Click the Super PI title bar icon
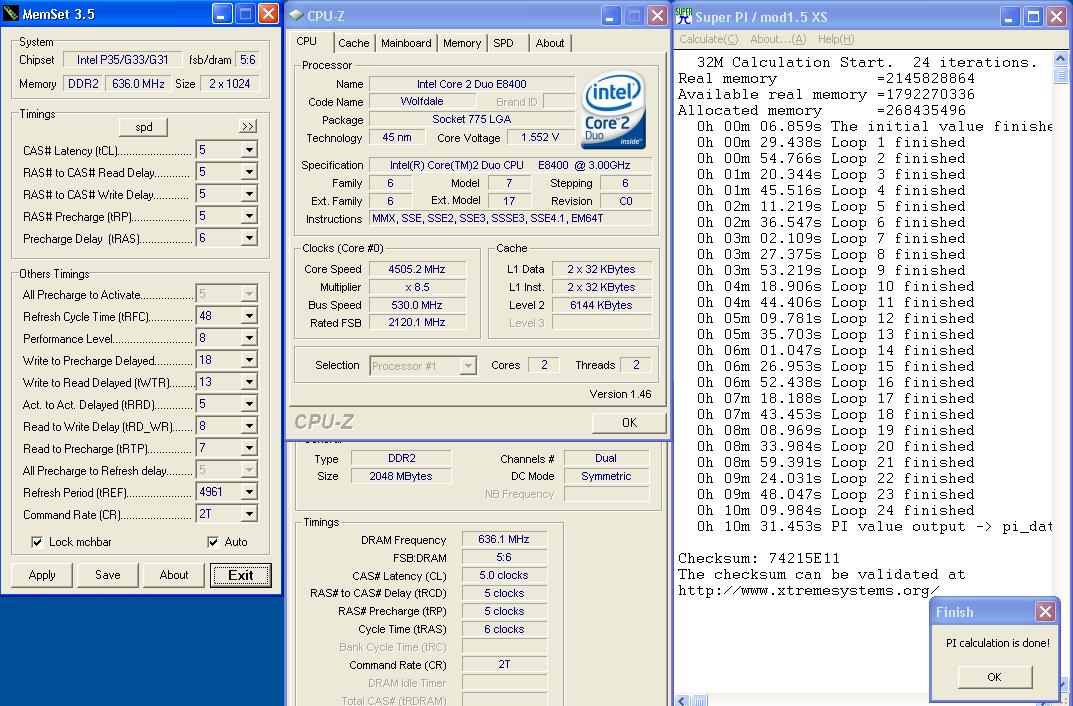This screenshot has height=706, width=1073. click(684, 16)
